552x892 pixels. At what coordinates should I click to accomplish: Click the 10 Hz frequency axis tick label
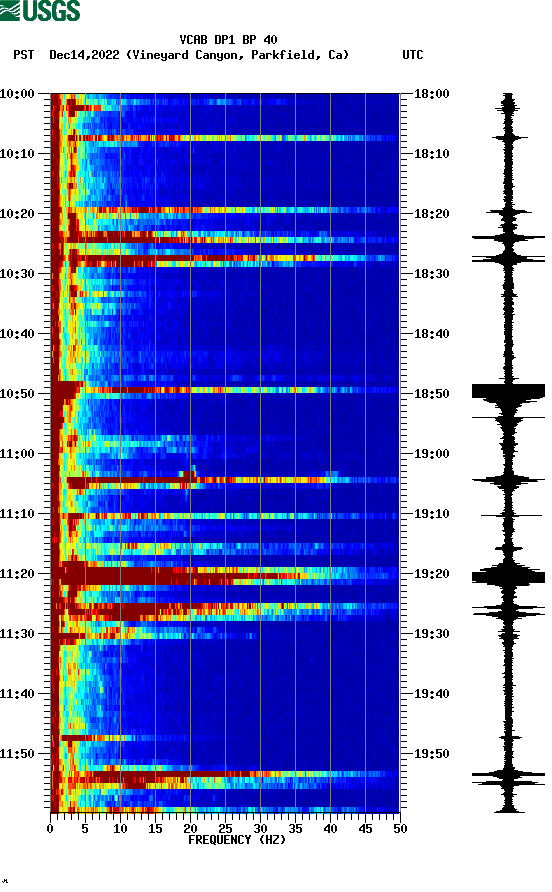120,829
